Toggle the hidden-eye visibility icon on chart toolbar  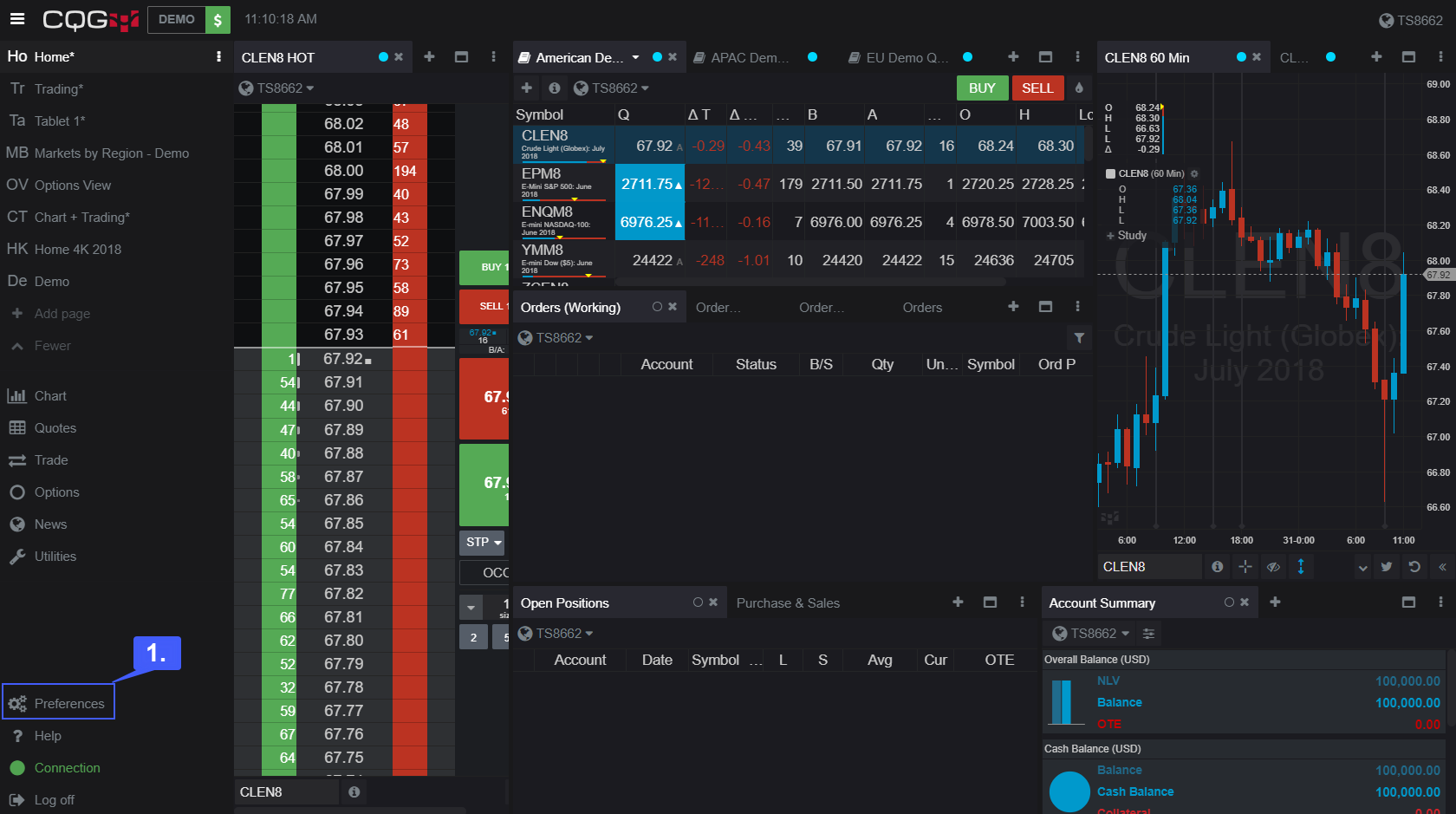coord(1273,567)
